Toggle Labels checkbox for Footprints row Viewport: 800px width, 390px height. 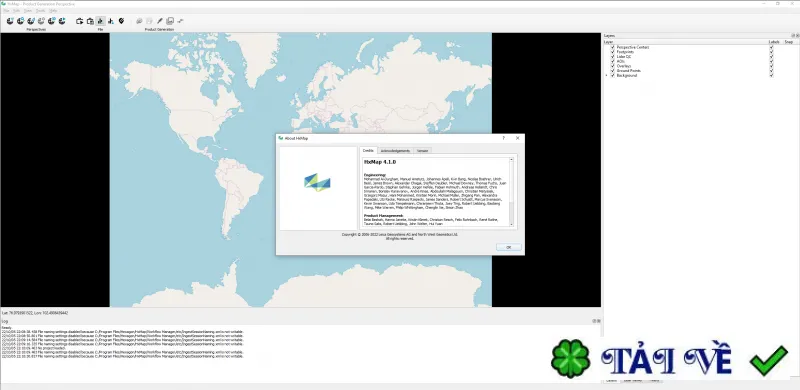(771, 52)
